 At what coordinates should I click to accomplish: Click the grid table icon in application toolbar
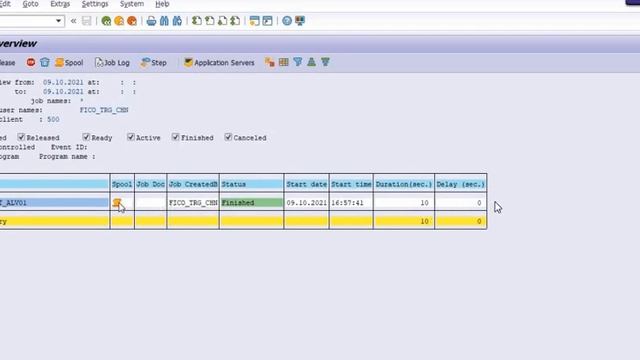click(284, 62)
